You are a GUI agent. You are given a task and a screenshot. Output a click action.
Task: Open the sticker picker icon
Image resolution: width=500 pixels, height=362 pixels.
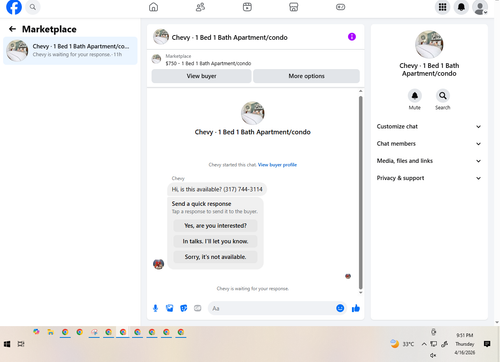[x=184, y=308]
